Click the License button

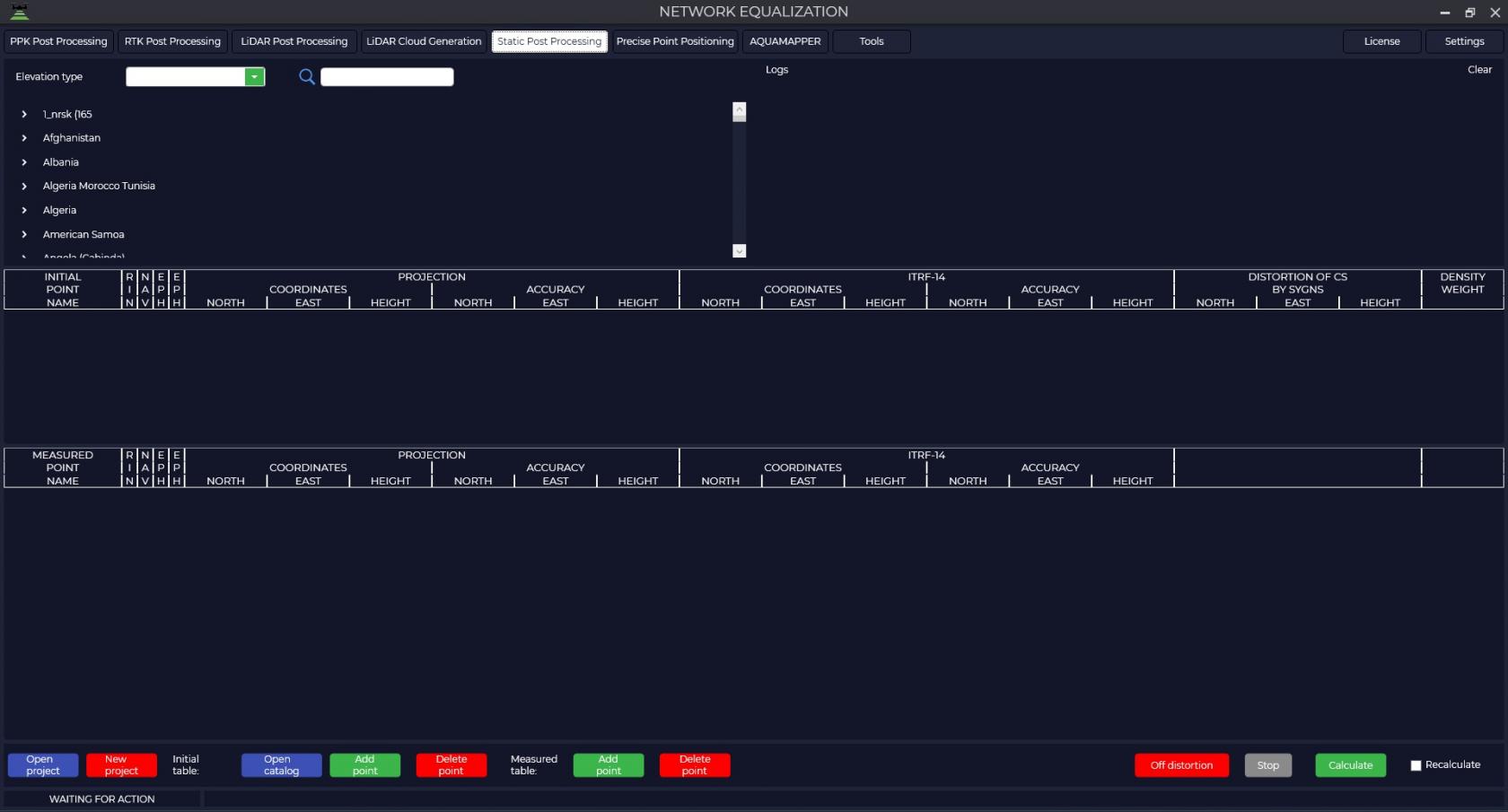pyautogui.click(x=1382, y=41)
